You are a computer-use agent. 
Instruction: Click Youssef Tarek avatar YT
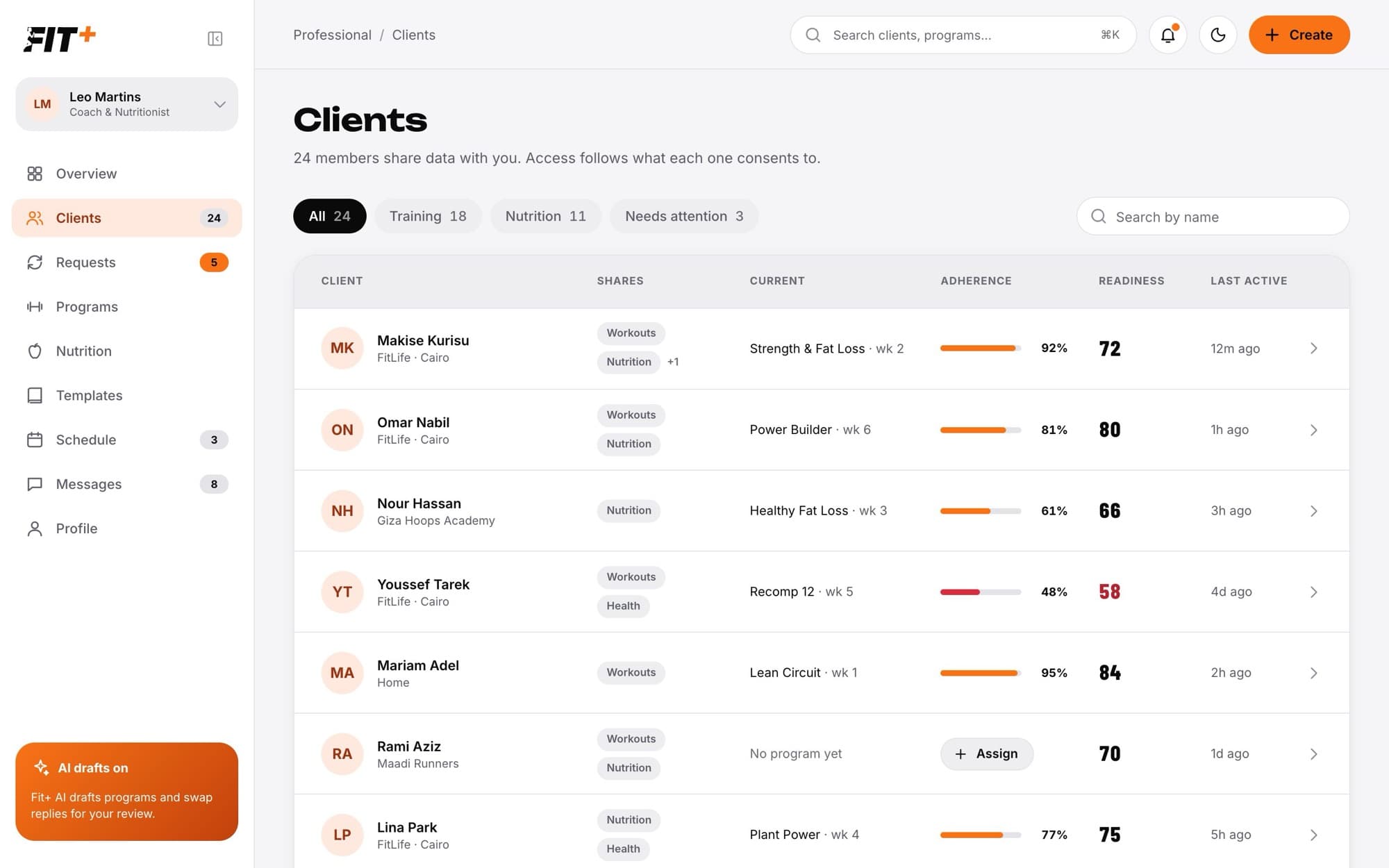(342, 592)
